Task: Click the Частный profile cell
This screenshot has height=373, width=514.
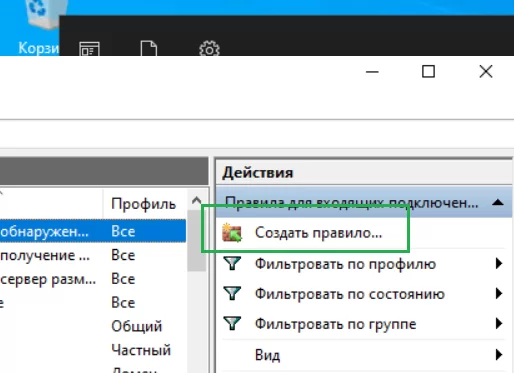Action: tap(141, 350)
